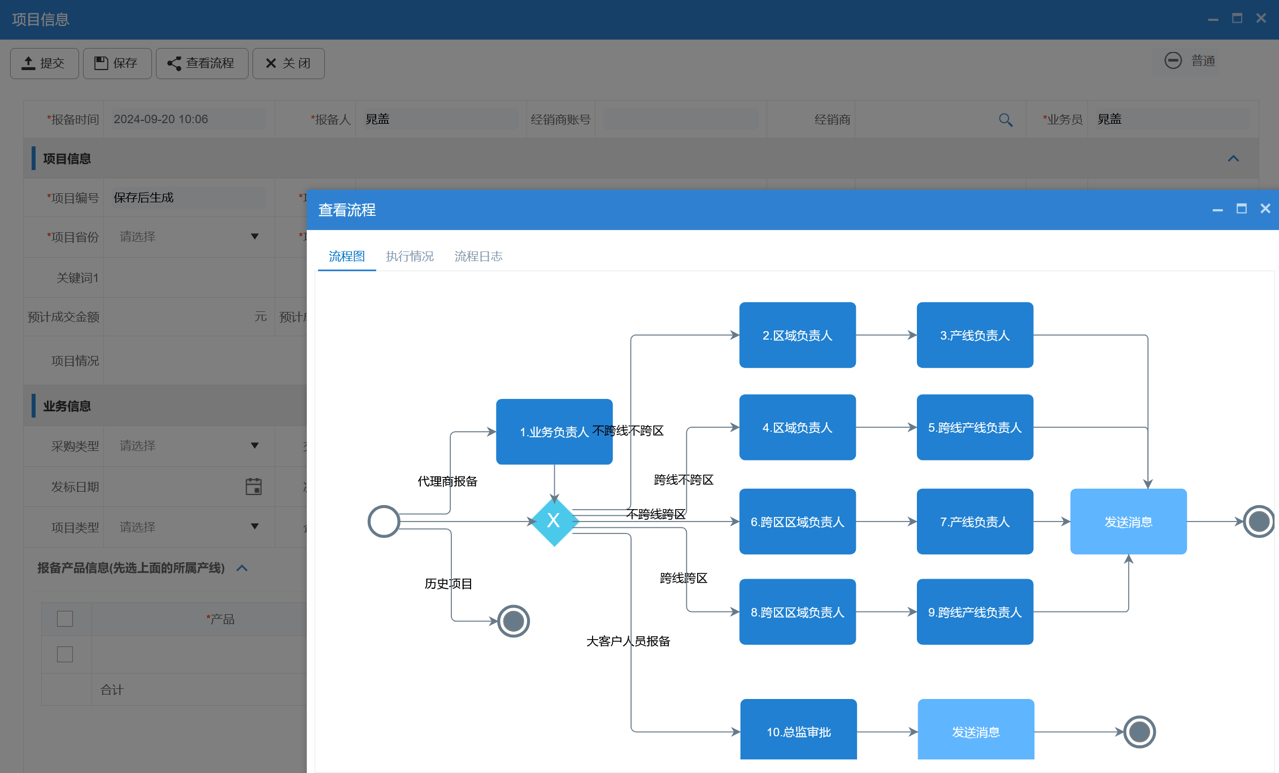Collapse the 报备产品信息 section
Screen dimensions: 1279x773
point(242,568)
